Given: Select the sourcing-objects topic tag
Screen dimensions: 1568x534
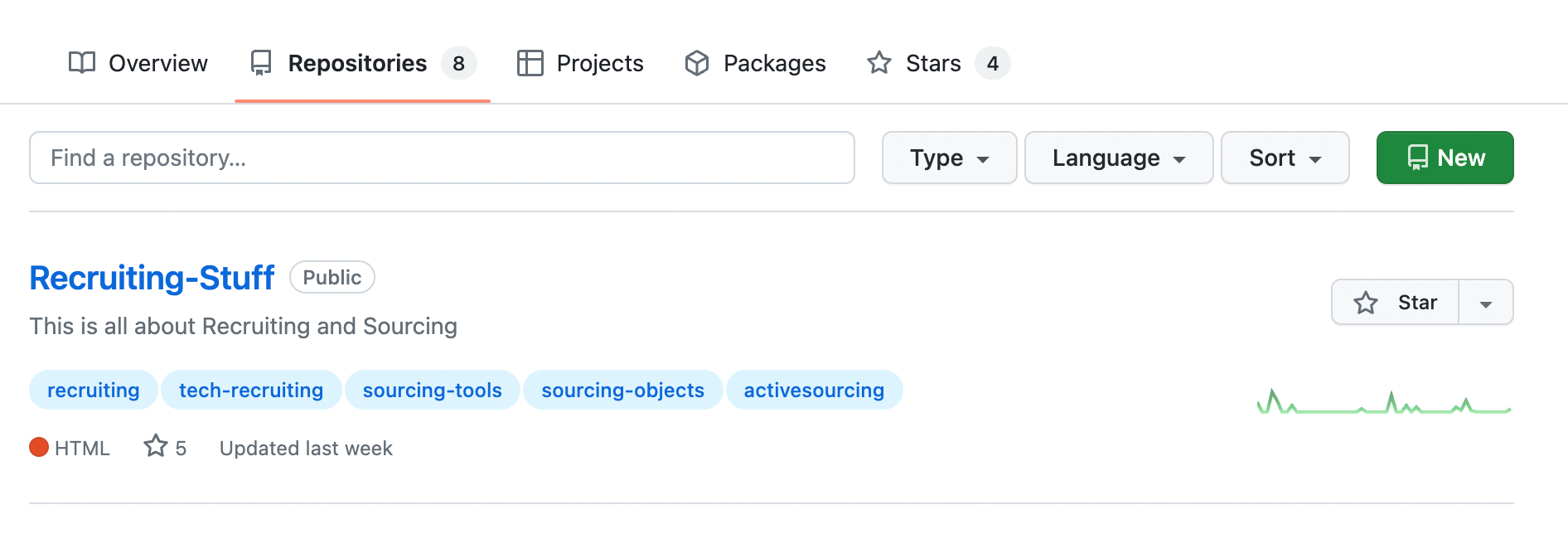Looking at the screenshot, I should coord(623,390).
